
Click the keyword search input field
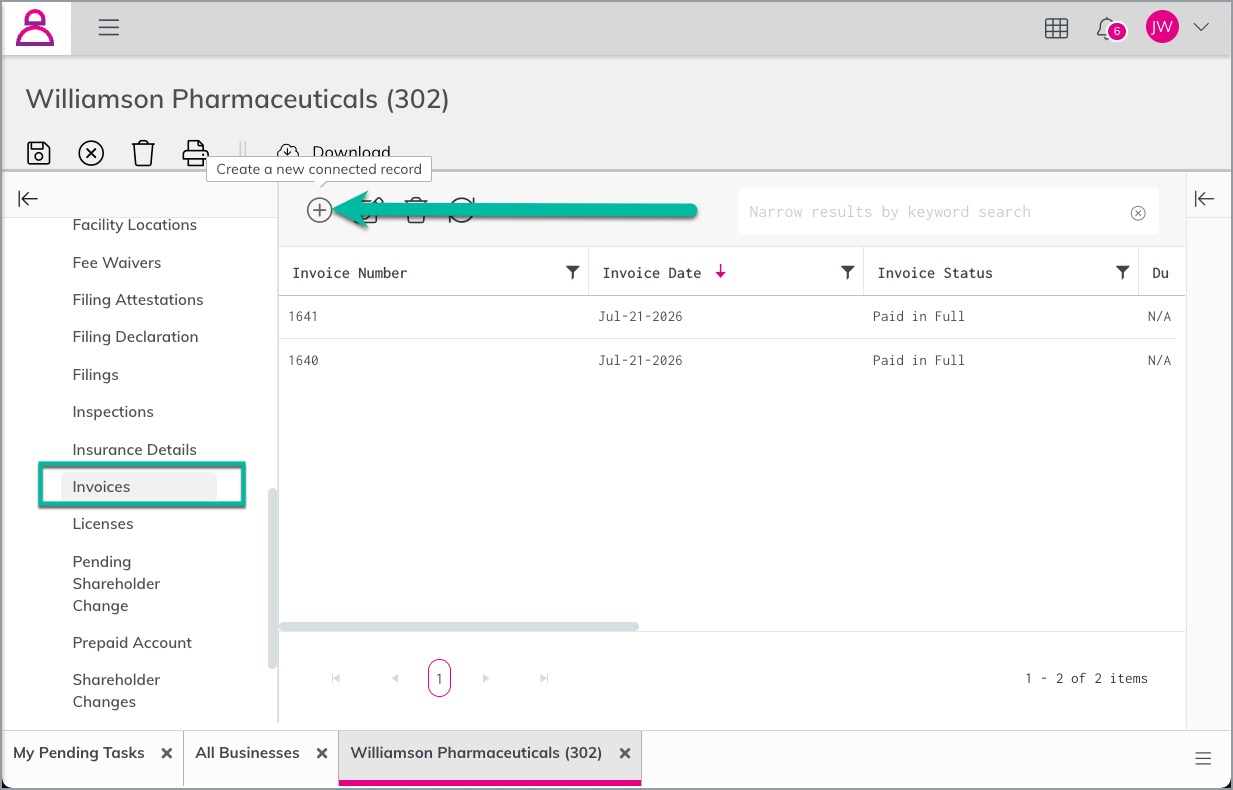935,212
